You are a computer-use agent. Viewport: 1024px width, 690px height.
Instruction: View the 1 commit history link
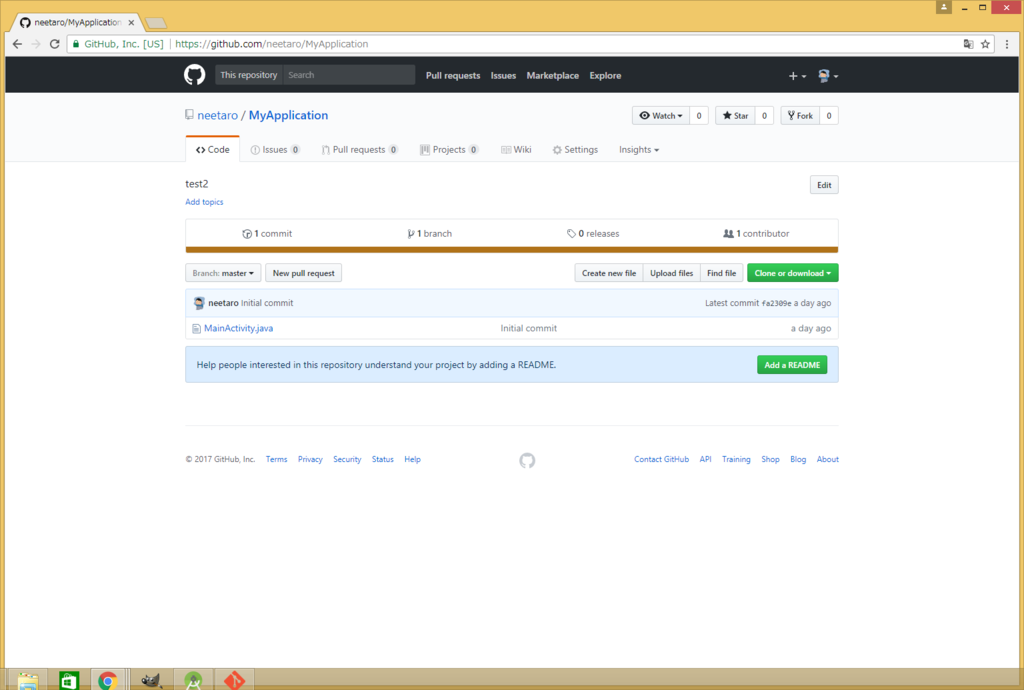266,234
